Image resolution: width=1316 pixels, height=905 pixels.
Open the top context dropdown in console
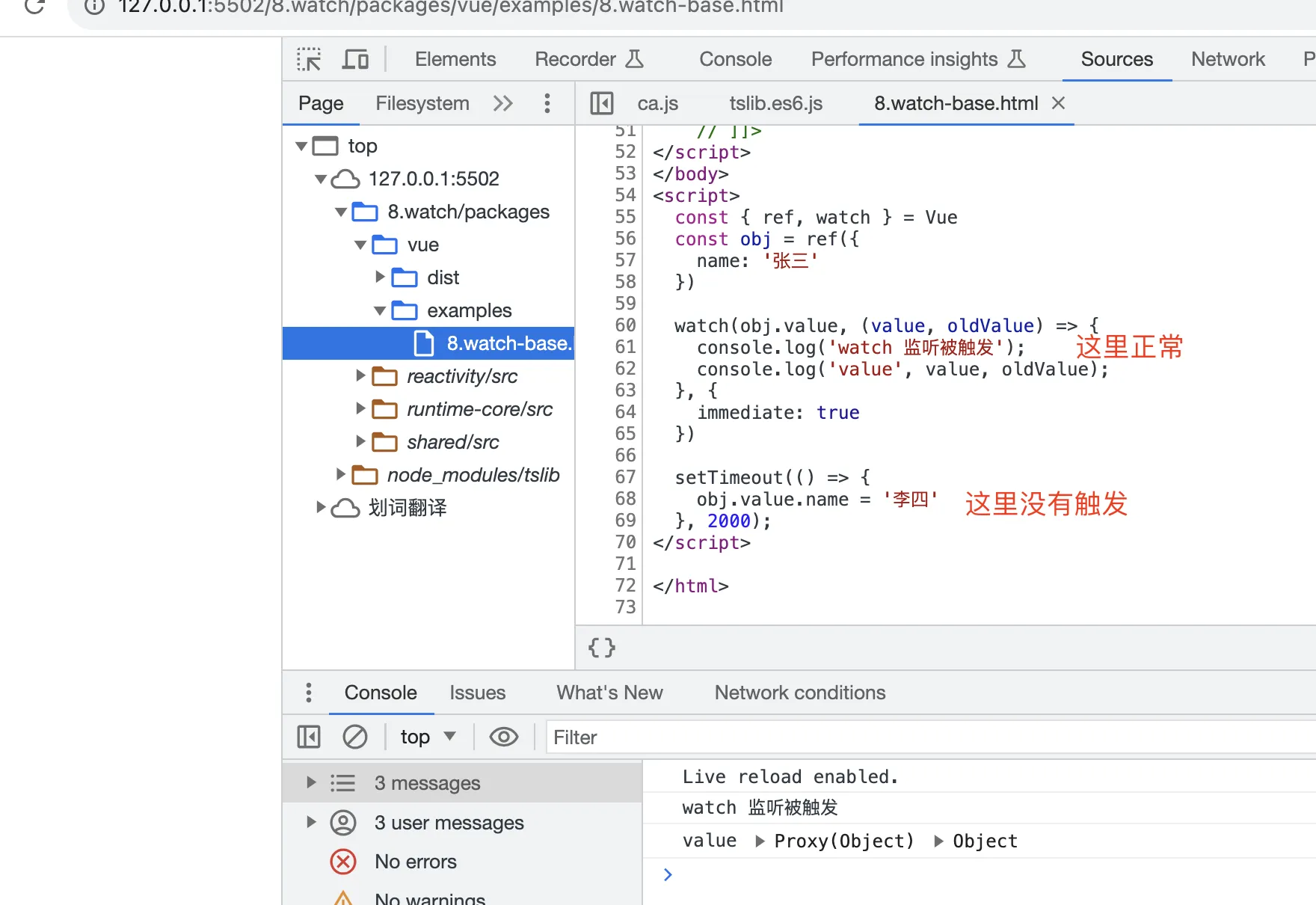pos(428,737)
